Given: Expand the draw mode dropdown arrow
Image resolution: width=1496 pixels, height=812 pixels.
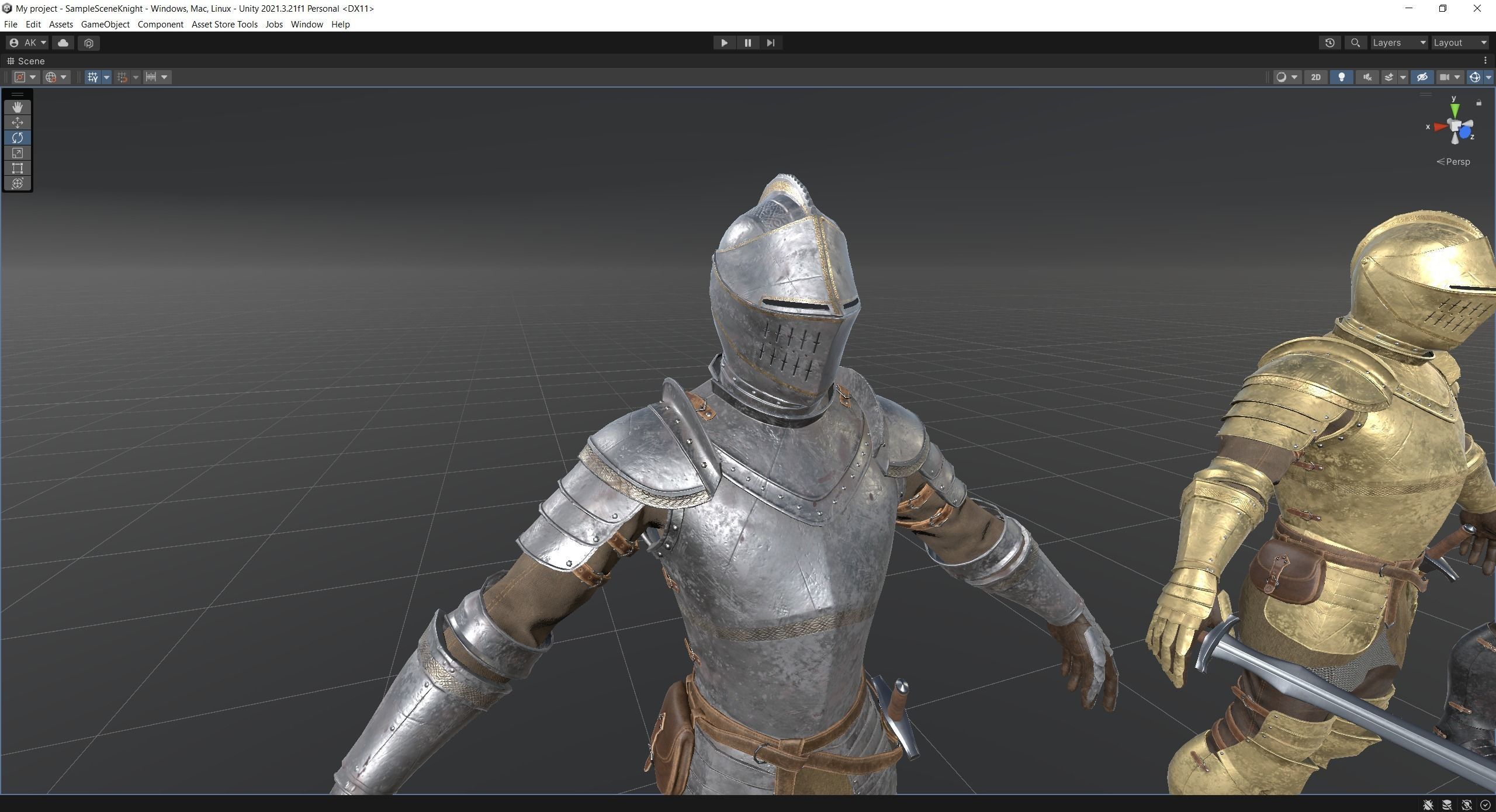Looking at the screenshot, I should (x=1294, y=77).
